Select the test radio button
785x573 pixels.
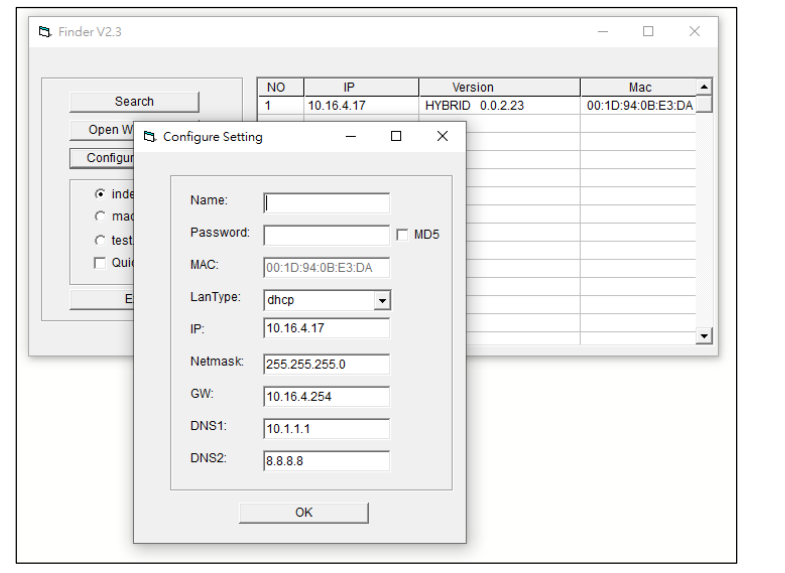pos(100,240)
